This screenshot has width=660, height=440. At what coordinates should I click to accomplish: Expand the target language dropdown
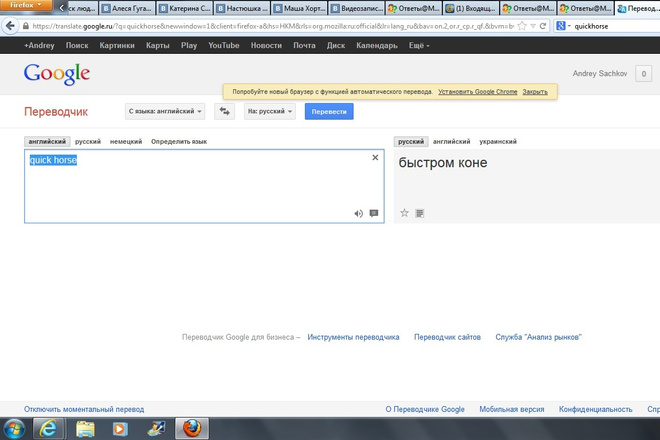[270, 112]
